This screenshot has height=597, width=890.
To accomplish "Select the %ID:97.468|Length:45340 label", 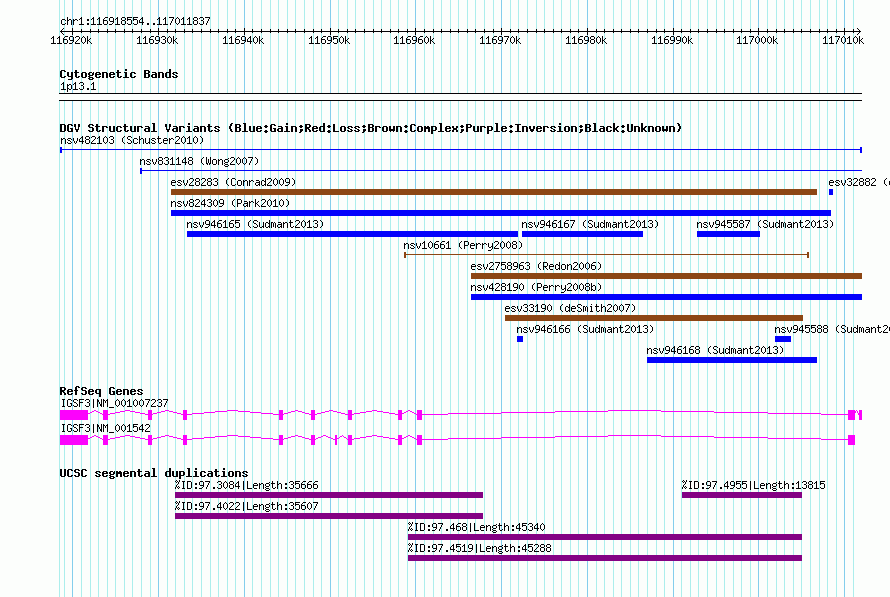I will 477,527.
